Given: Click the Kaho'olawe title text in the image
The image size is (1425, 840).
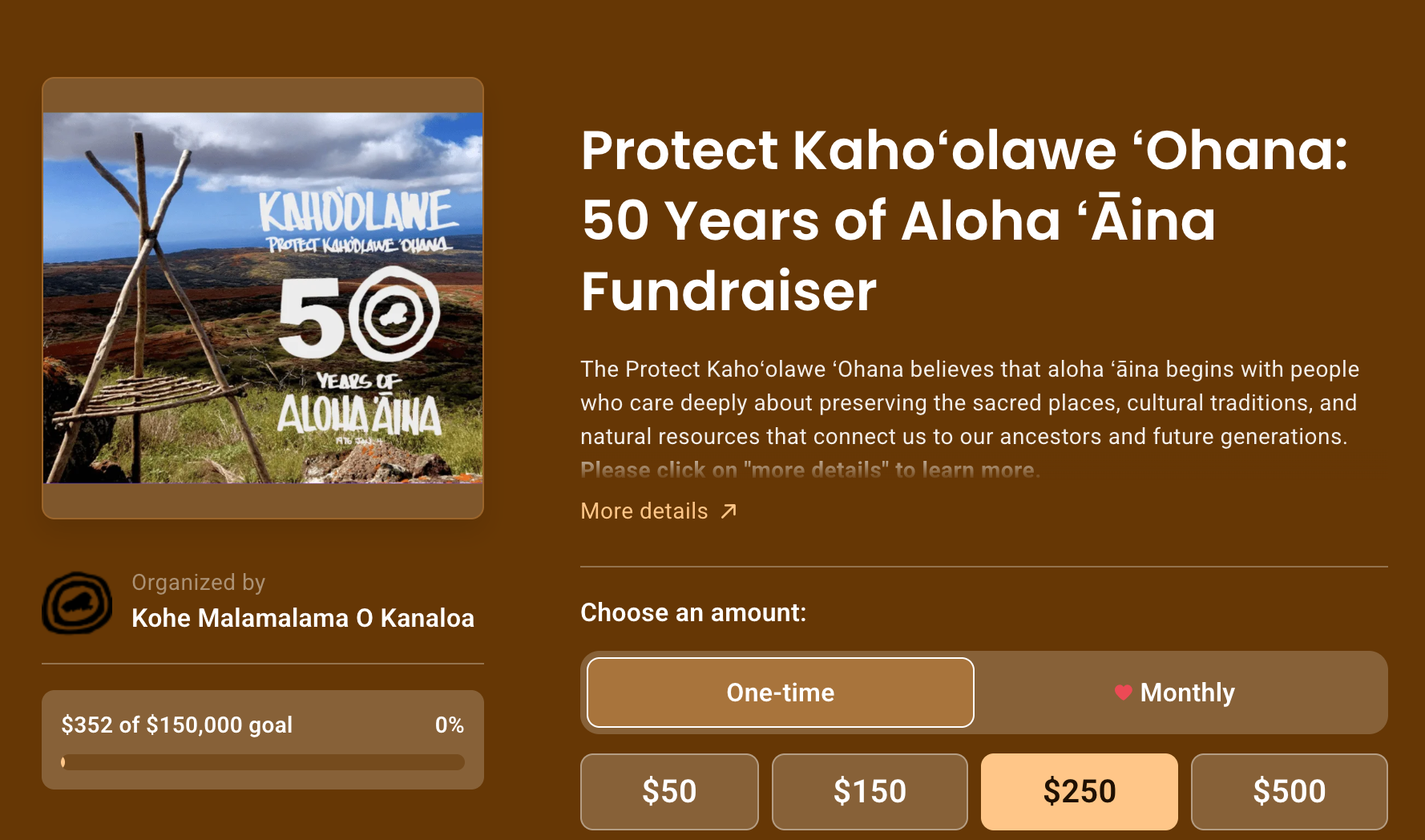Looking at the screenshot, I should 358,212.
